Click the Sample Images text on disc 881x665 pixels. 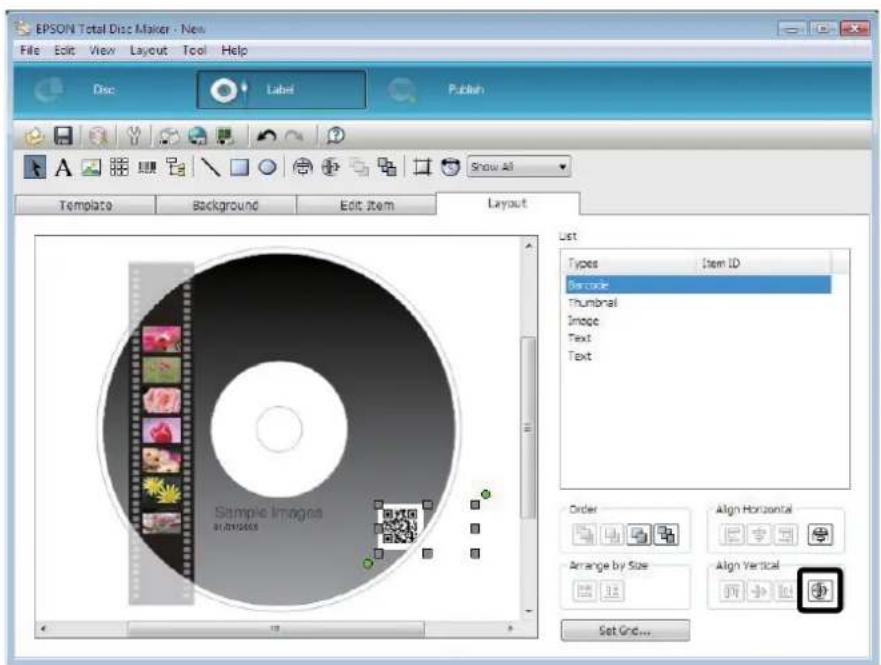(x=269, y=512)
